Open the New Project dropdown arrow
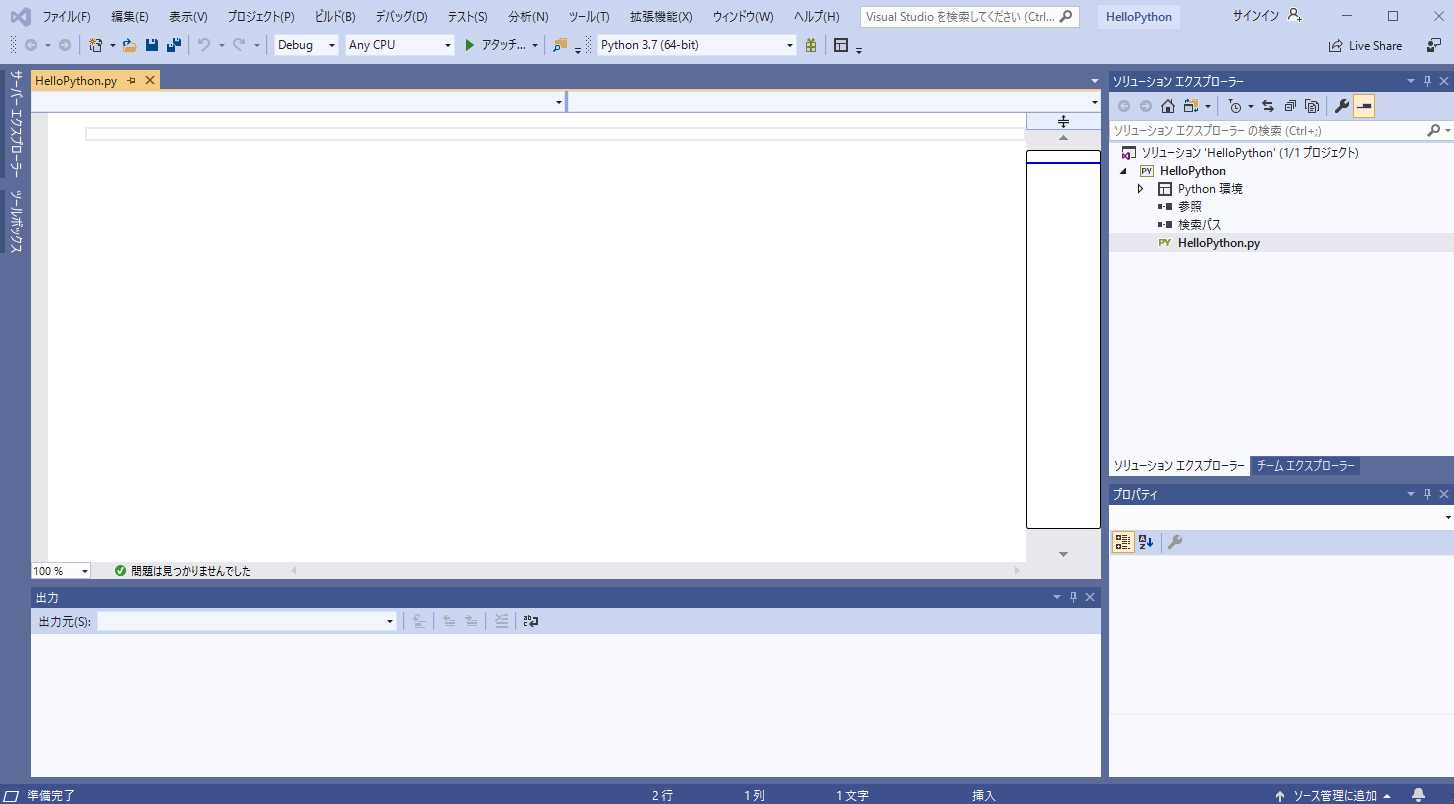The width and height of the screenshot is (1454, 804). tap(112, 45)
